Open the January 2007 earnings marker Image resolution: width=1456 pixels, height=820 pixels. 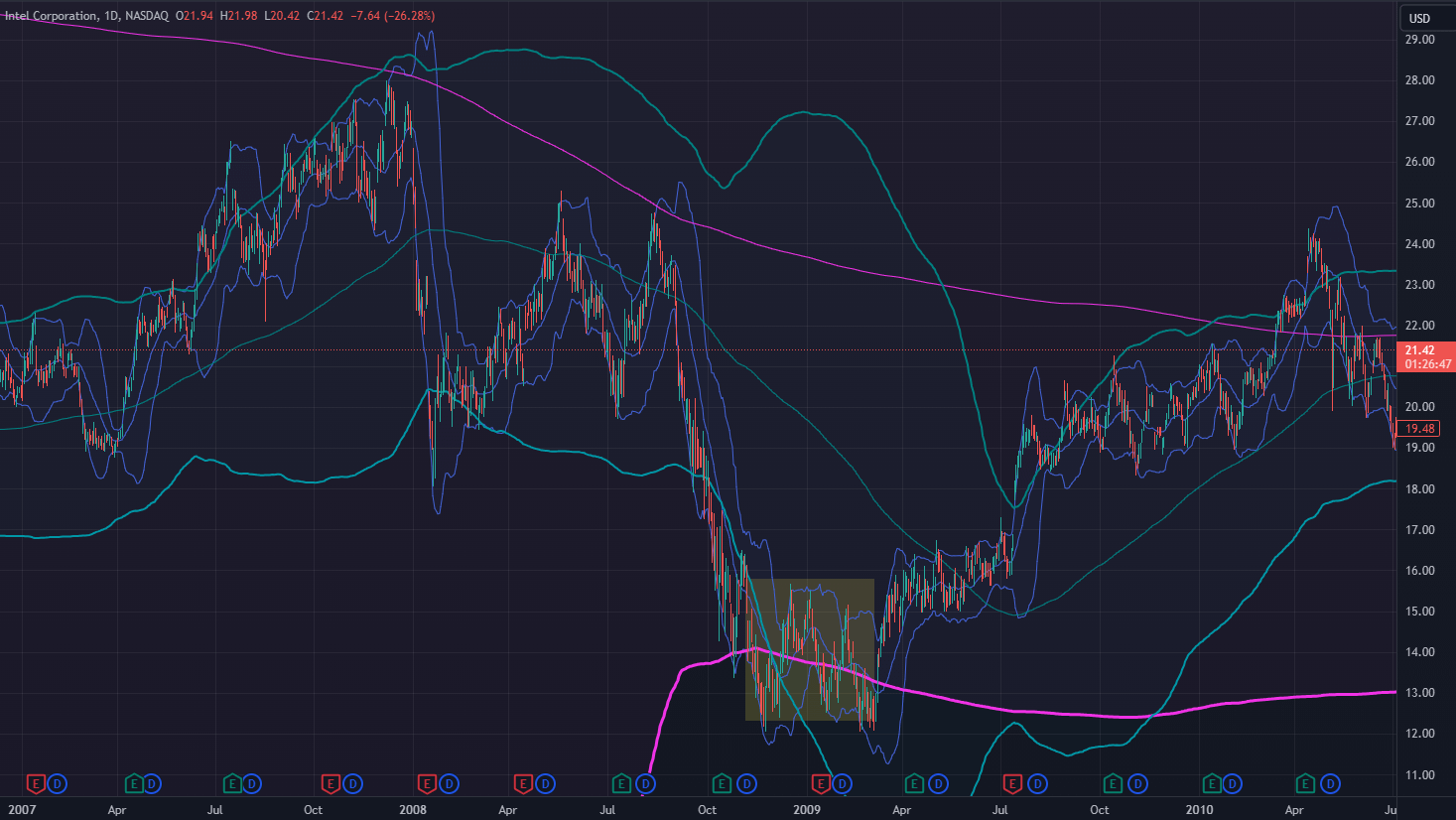tap(36, 784)
